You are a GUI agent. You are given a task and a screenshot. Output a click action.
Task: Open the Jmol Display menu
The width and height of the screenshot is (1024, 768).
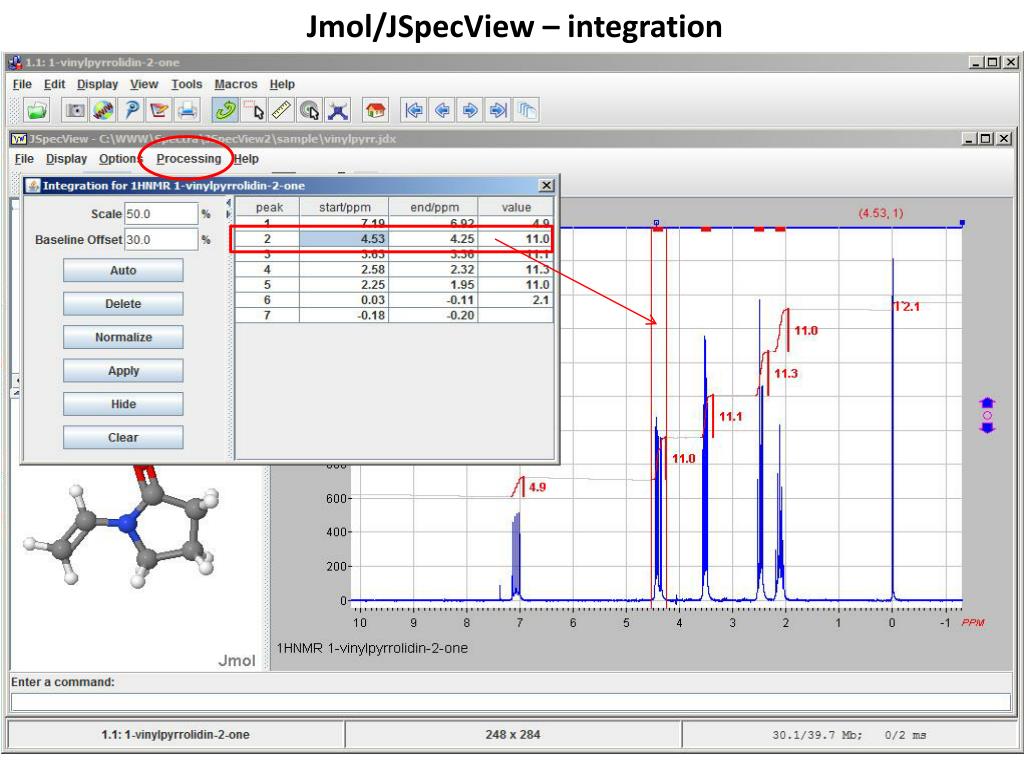coord(97,84)
